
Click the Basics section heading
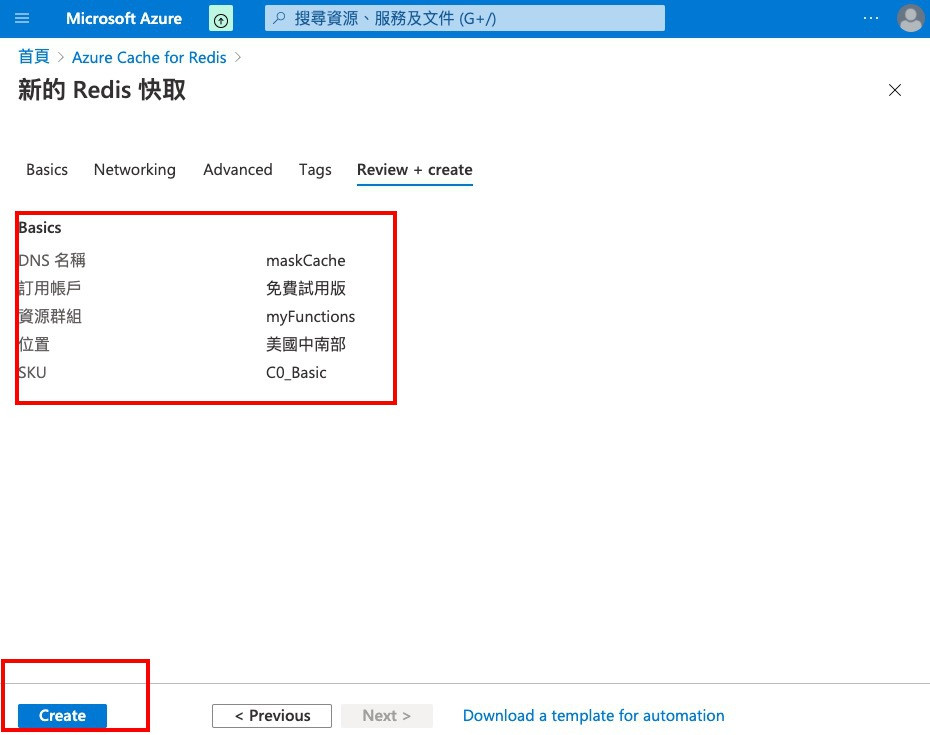coord(40,228)
